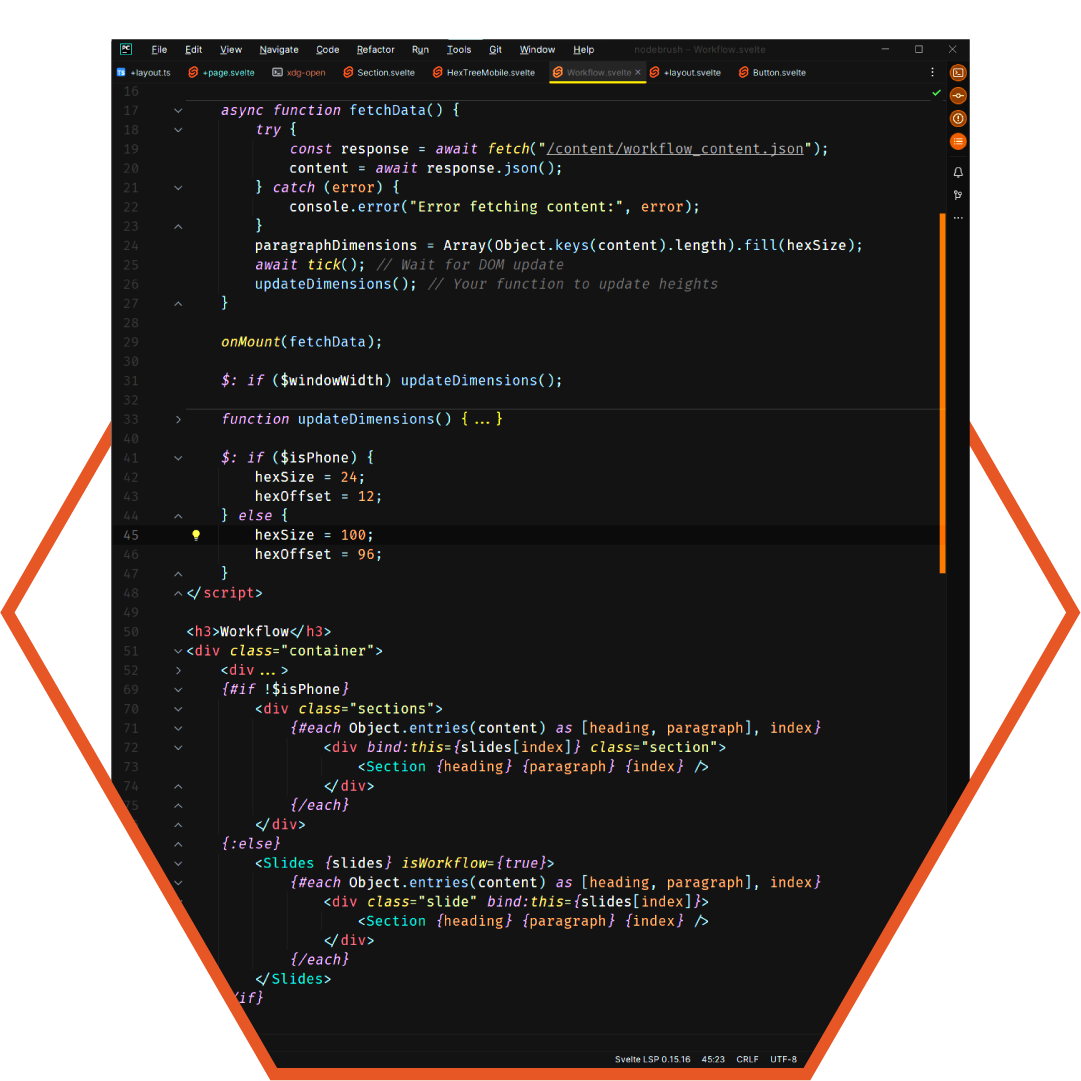Collapse the catch block fold at line 21
The width and height of the screenshot is (1081, 1081).
pos(178,188)
